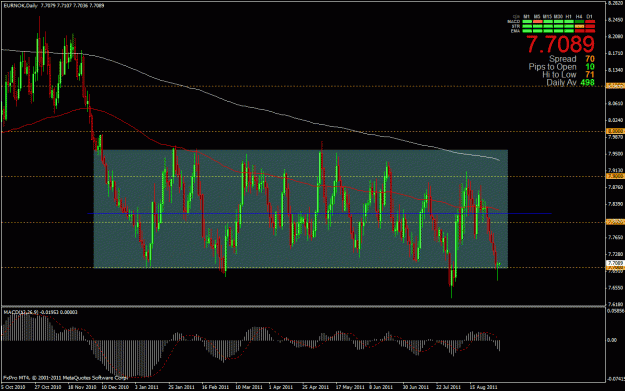Click the H1 column header
The image size is (625, 391).
coord(569,17)
